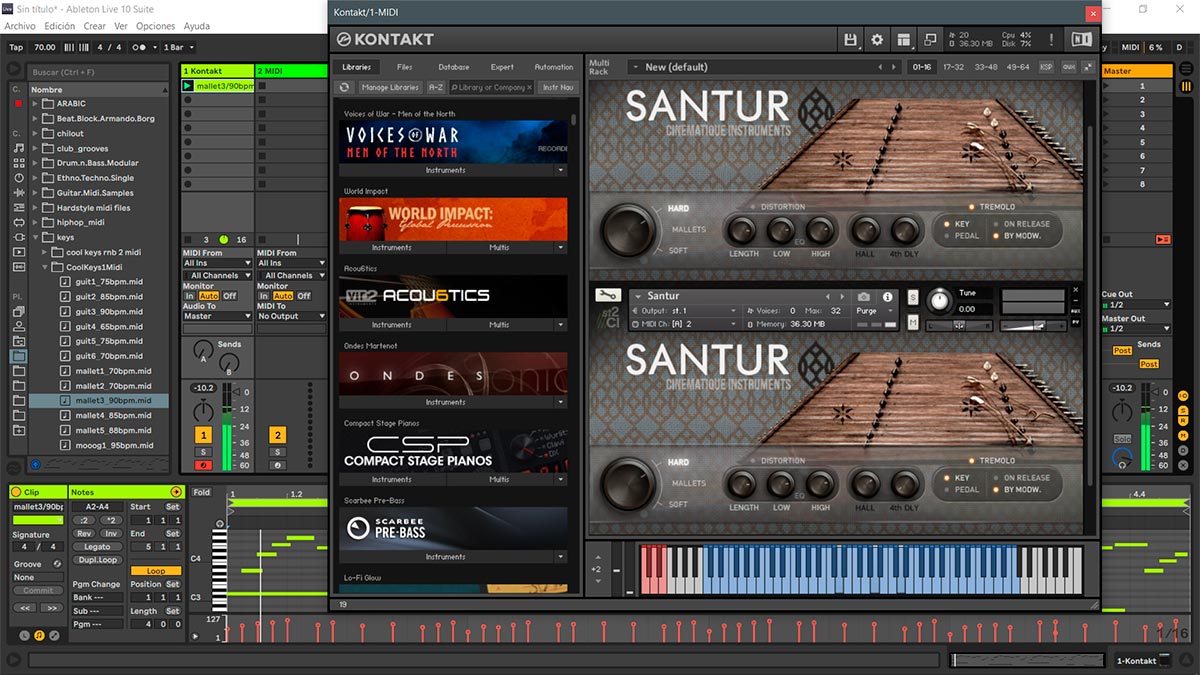Open the Sounds category in Live browser
The height and width of the screenshot is (675, 1200).
coord(19,148)
